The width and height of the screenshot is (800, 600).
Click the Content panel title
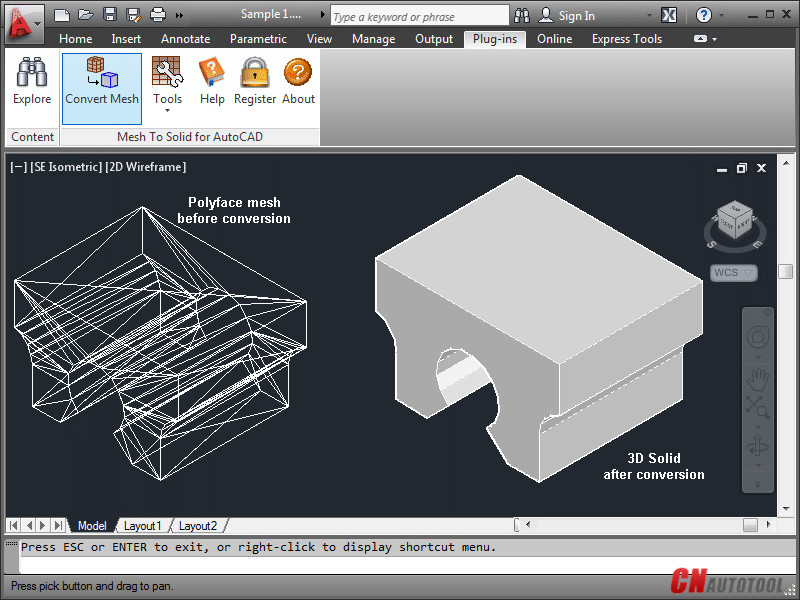[33, 137]
